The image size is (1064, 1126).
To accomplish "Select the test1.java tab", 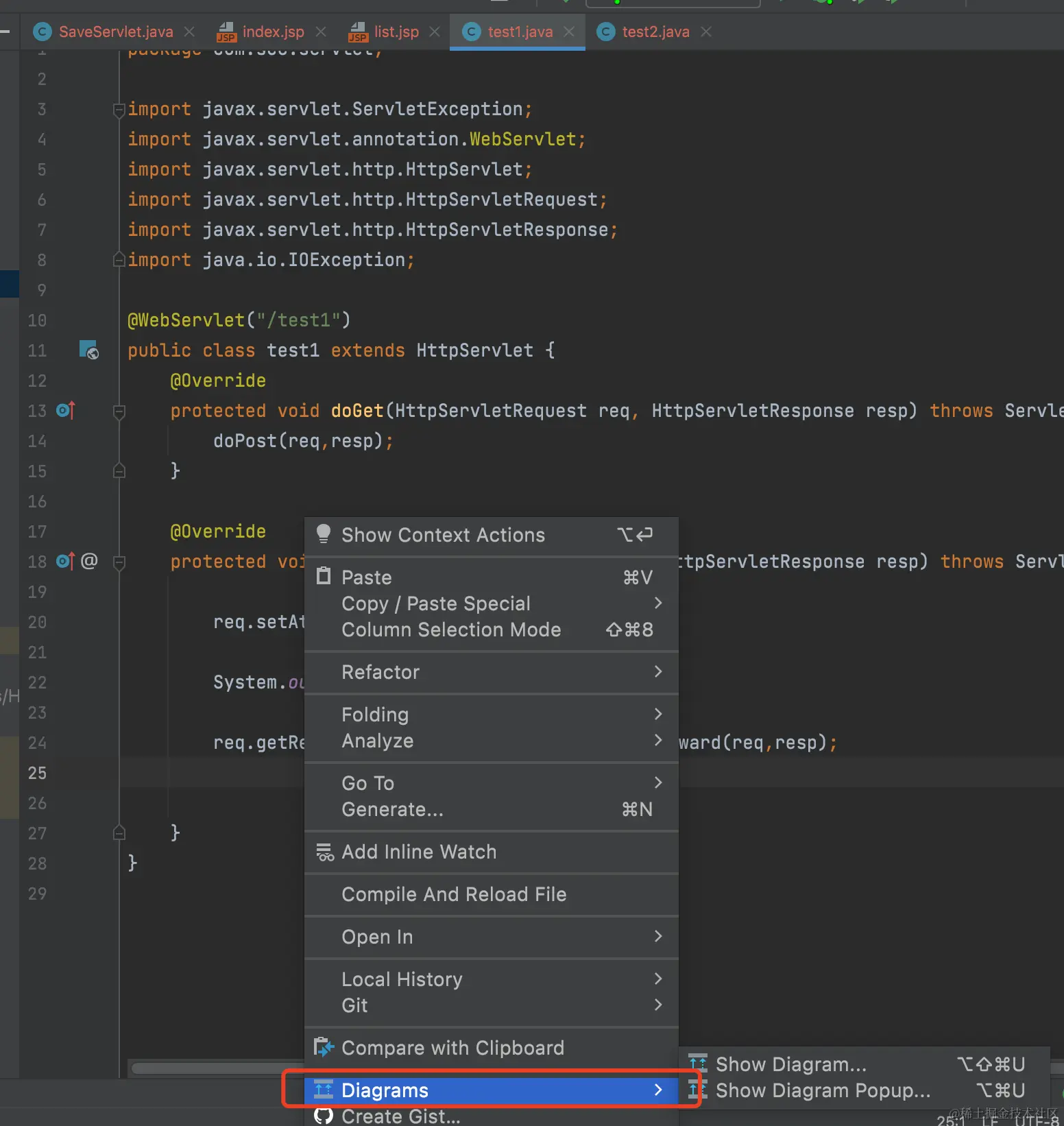I will point(519,32).
